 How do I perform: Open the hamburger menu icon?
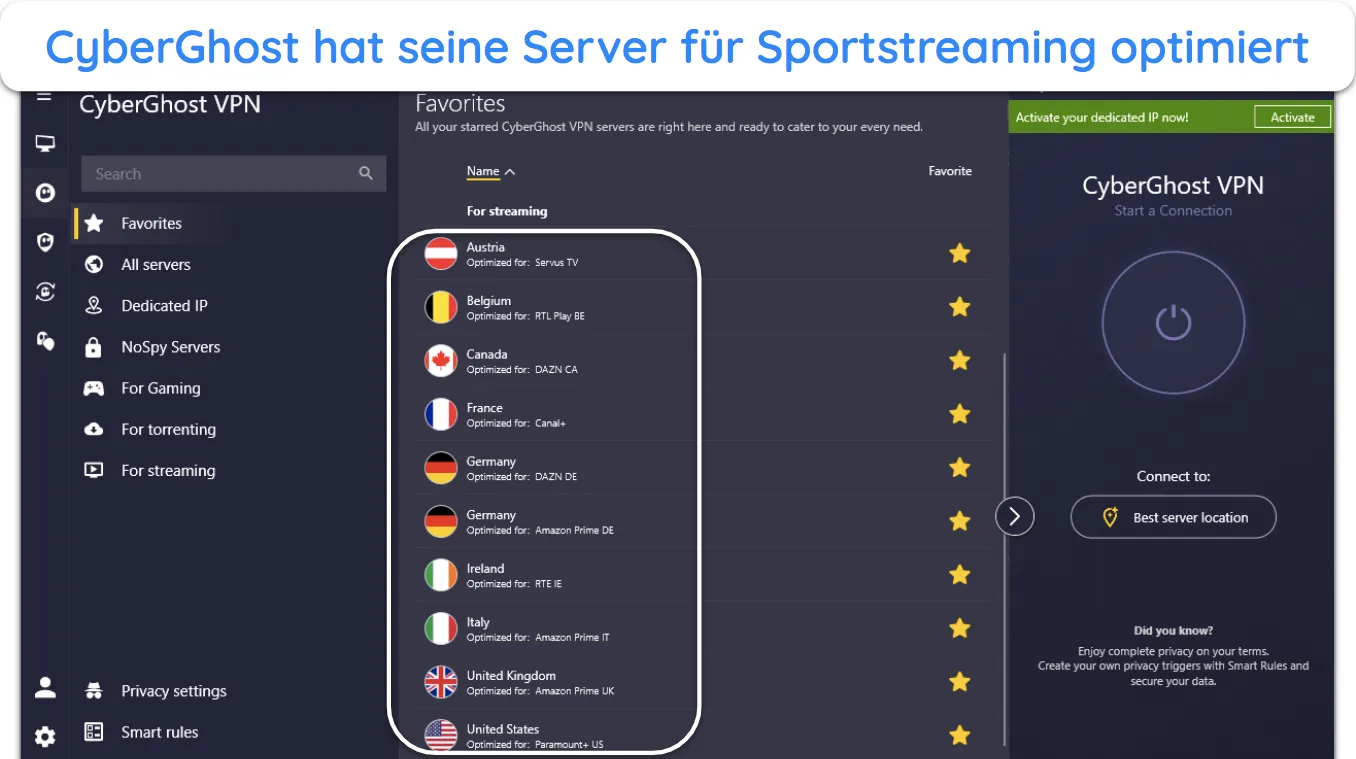point(44,97)
